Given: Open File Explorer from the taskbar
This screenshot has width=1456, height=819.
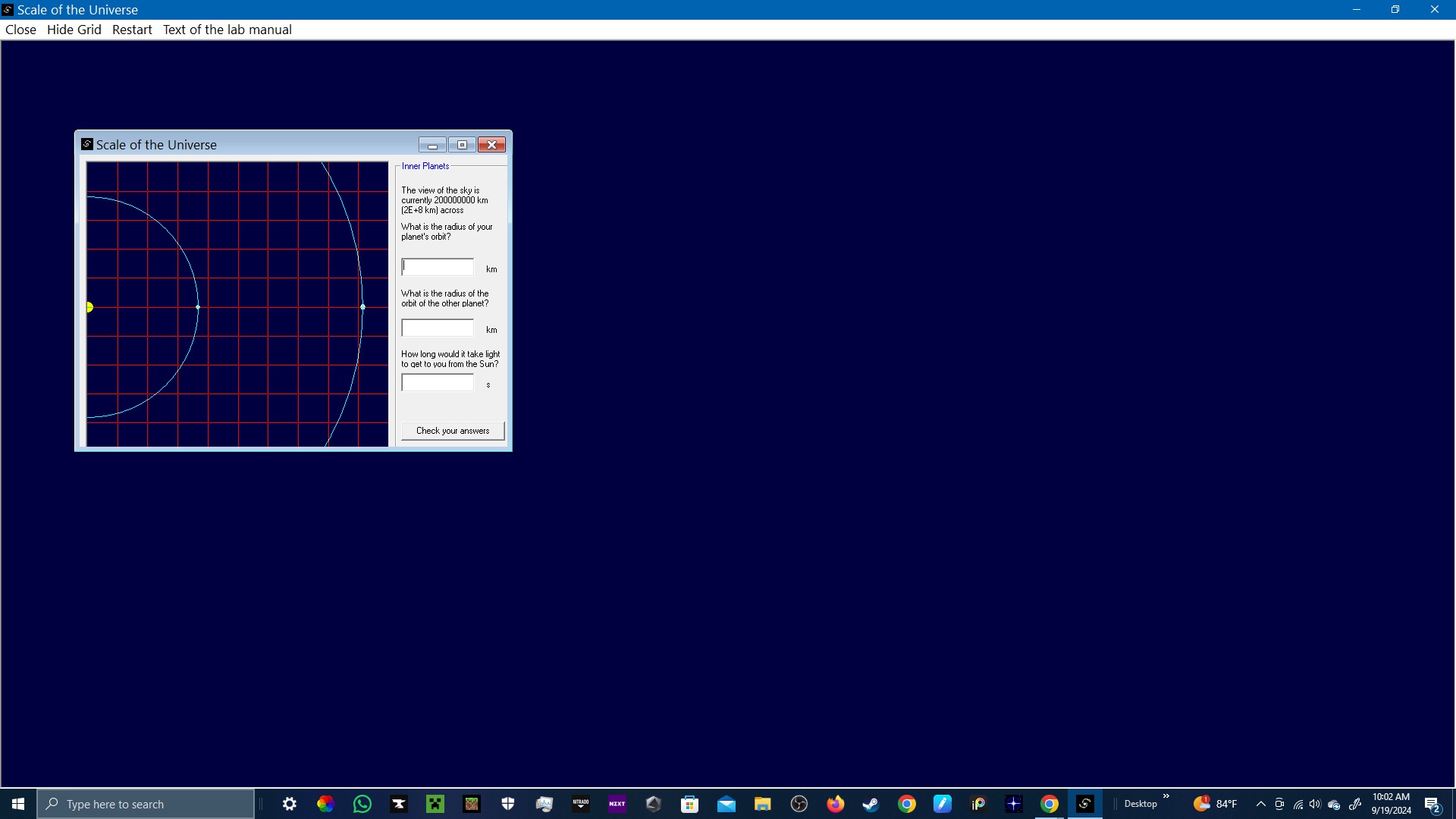Looking at the screenshot, I should click(763, 804).
